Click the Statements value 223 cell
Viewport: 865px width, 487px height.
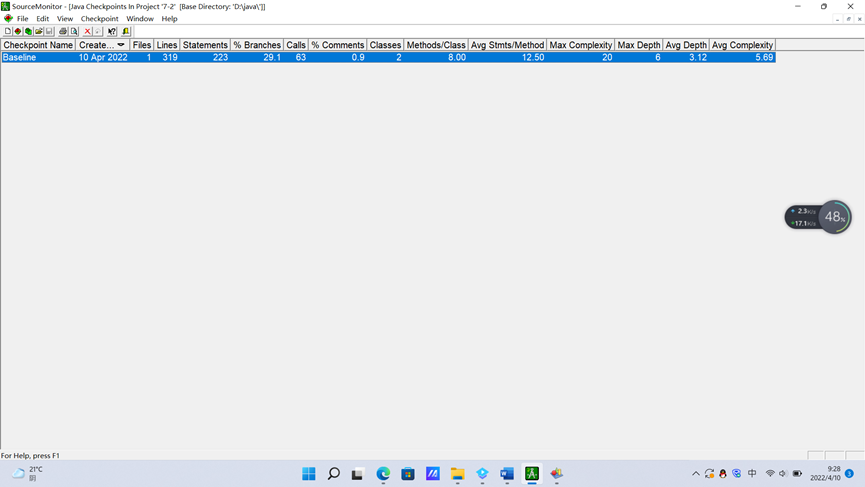click(220, 57)
